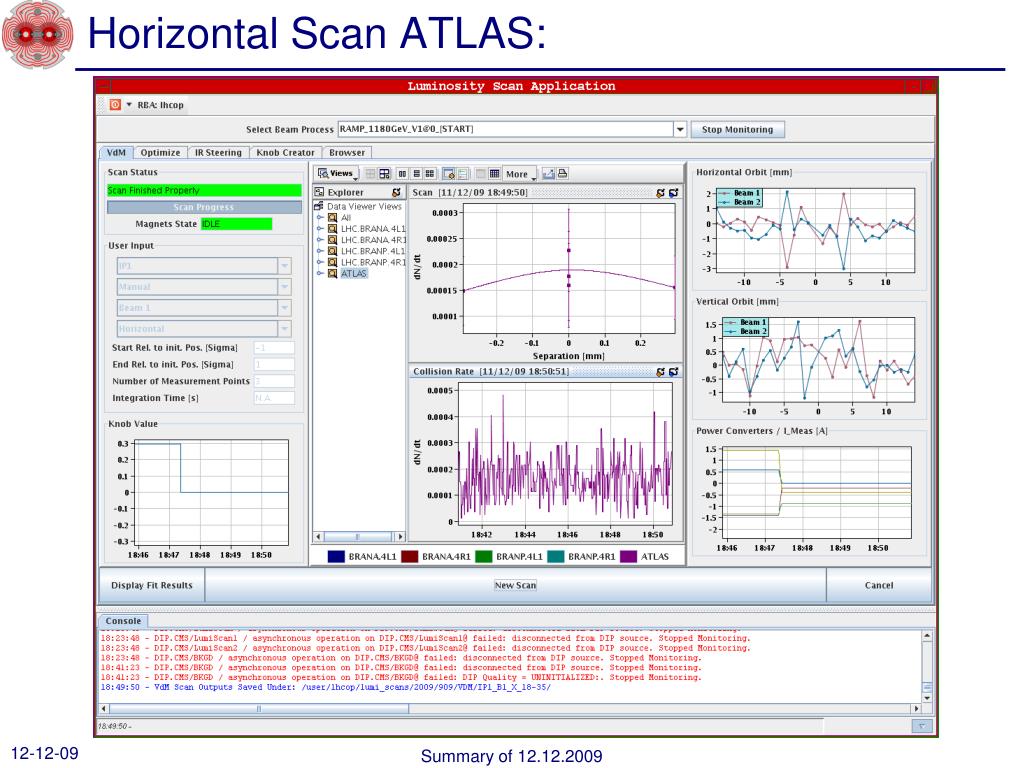Viewport: 1024px width, 768px height.
Task: Click the greyed-out blank square toolbar icon
Action: 481,174
